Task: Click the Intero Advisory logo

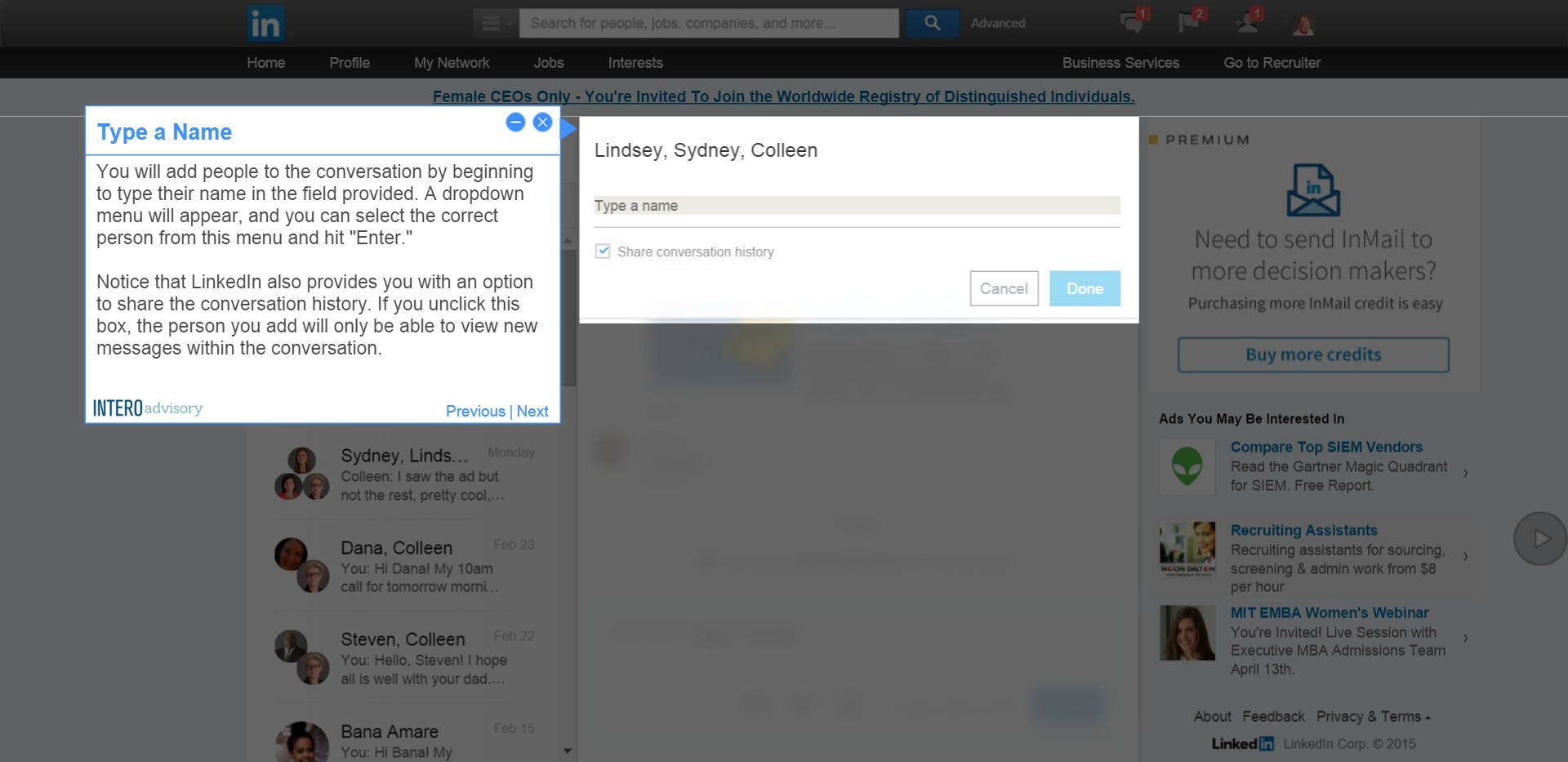Action: 148,408
